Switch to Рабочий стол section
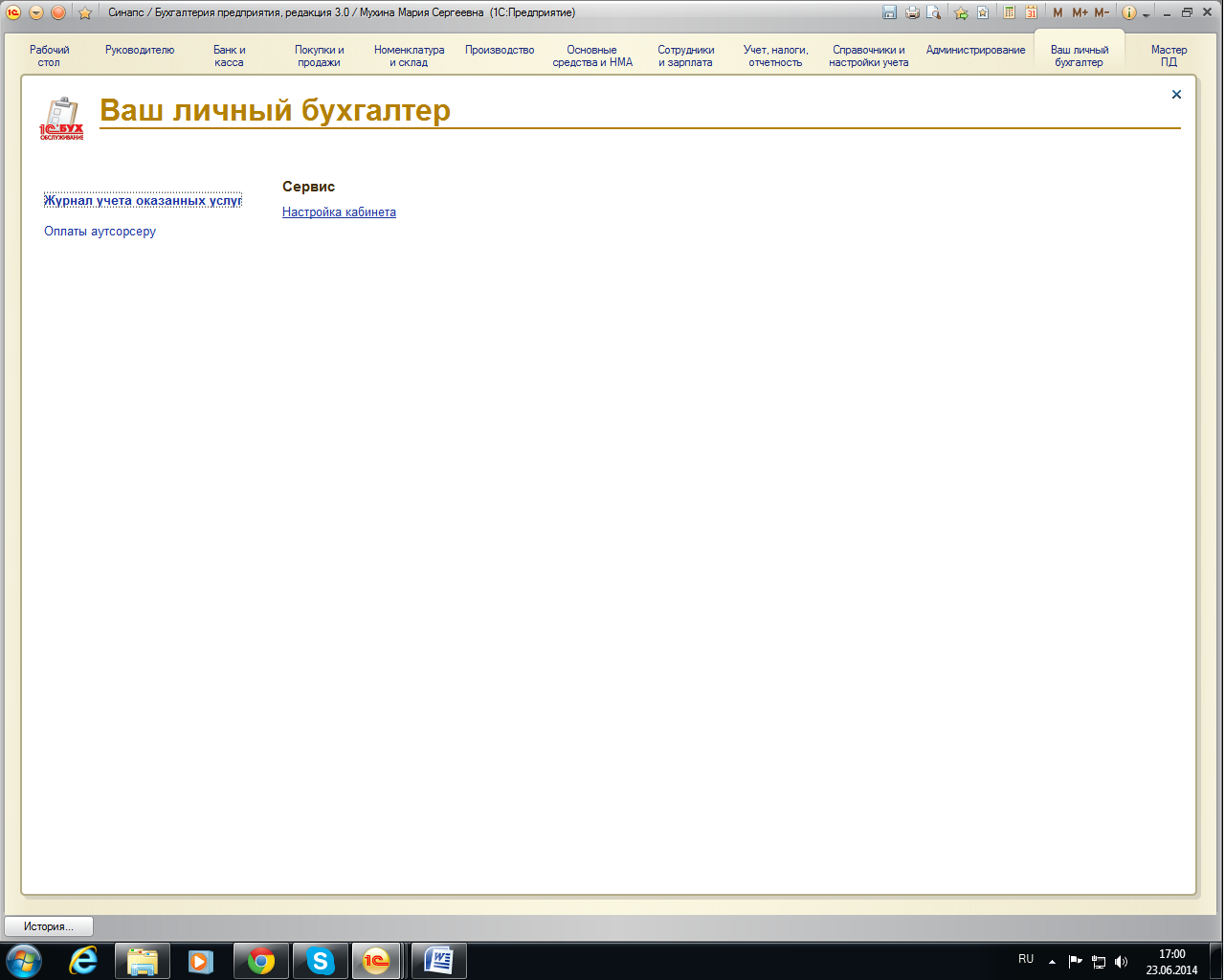Viewport: 1225px width, 980px height. point(49,56)
